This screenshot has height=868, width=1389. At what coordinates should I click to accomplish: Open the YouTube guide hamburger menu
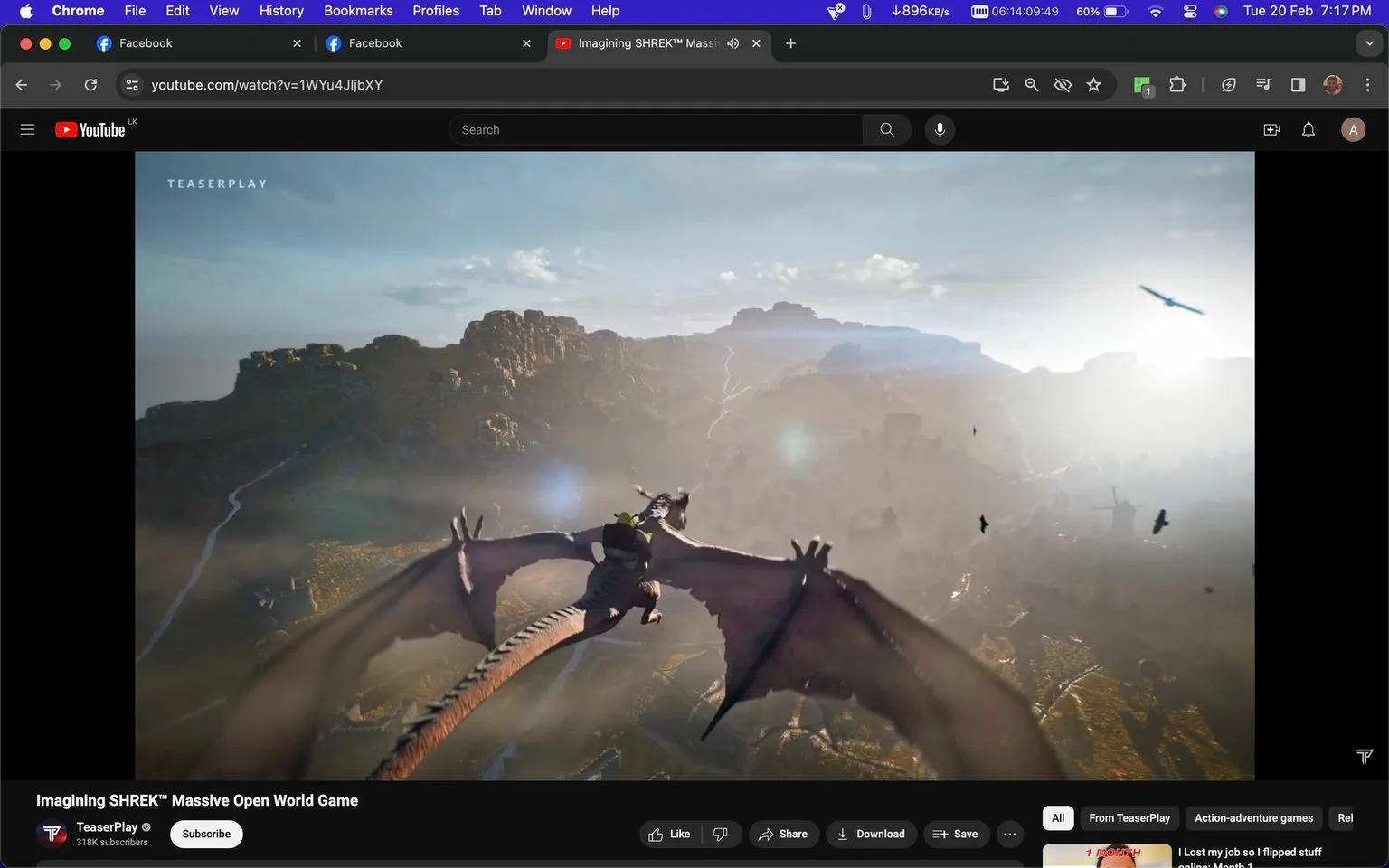coord(27,129)
